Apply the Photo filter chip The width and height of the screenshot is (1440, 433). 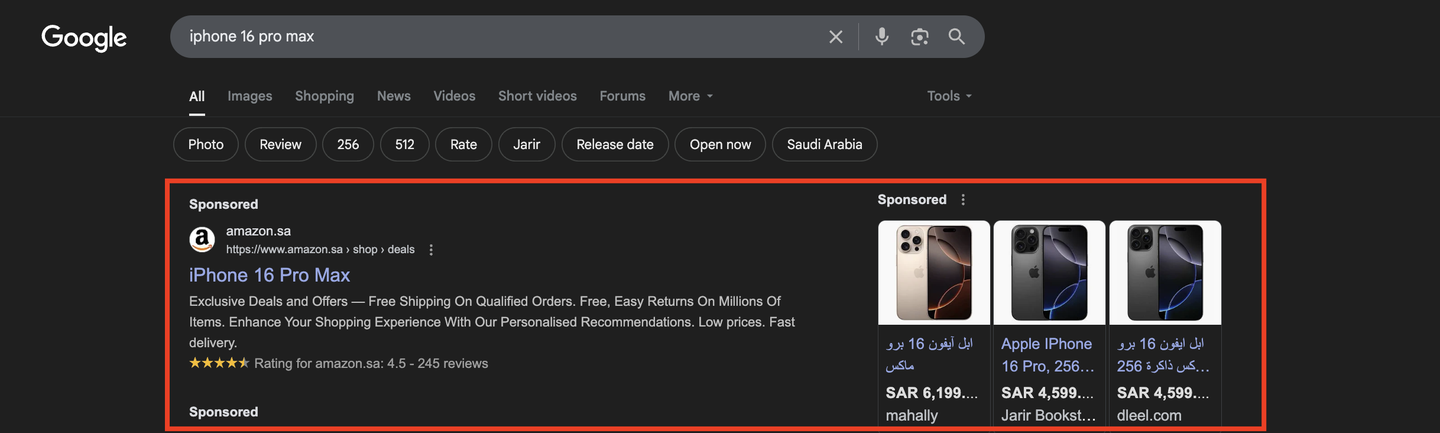point(206,144)
